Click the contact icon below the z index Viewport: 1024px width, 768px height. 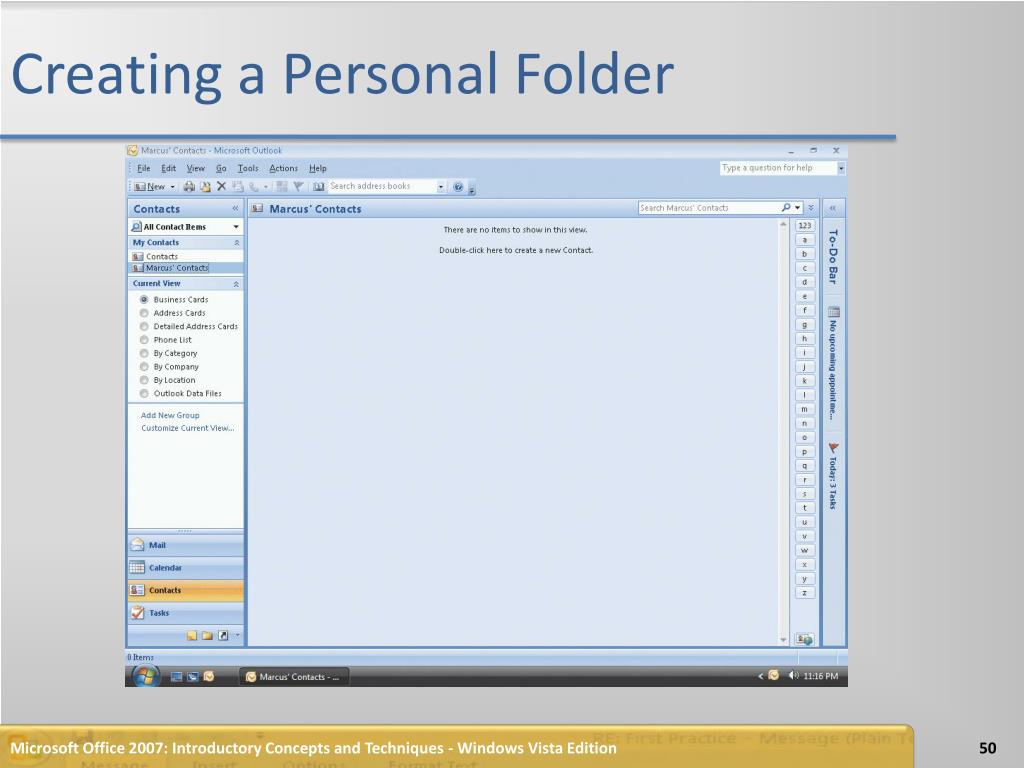pyautogui.click(x=804, y=639)
